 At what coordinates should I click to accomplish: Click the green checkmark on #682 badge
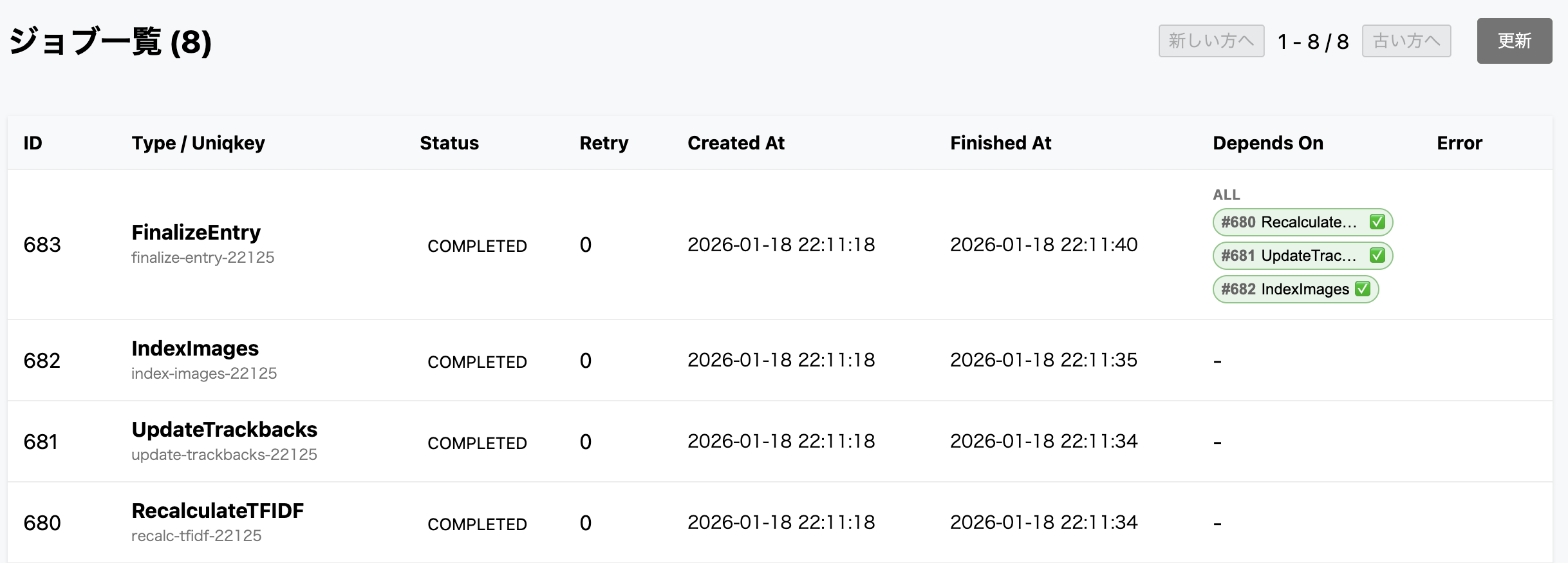[x=1362, y=289]
